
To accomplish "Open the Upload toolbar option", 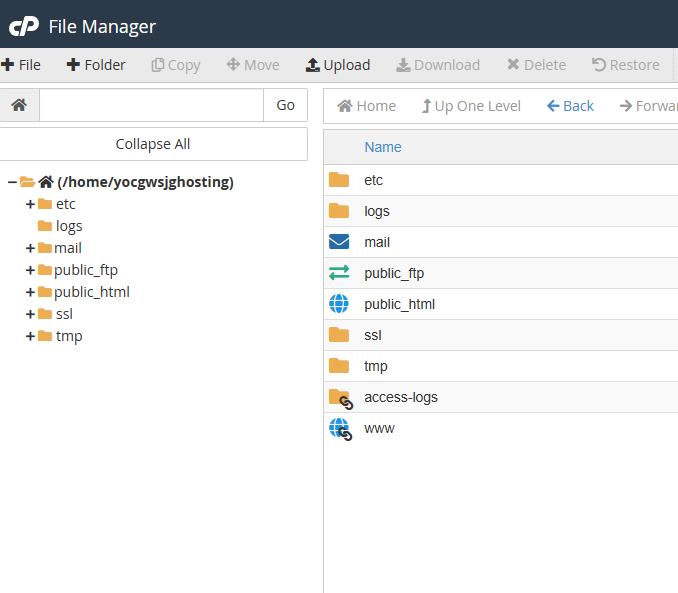I will (338, 65).
